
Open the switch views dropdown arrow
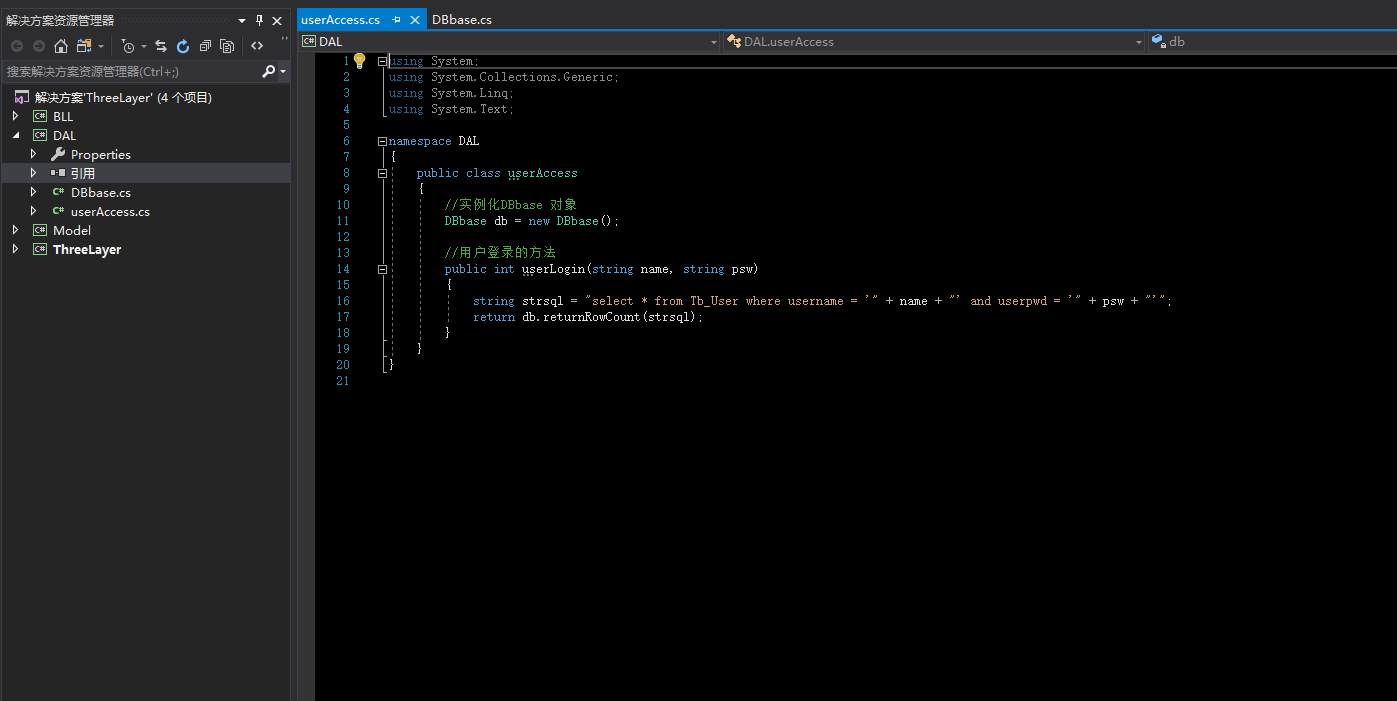(x=101, y=46)
